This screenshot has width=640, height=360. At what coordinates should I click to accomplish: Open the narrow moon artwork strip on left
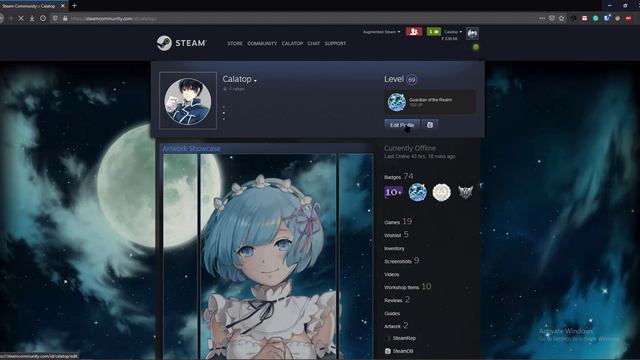[180, 256]
